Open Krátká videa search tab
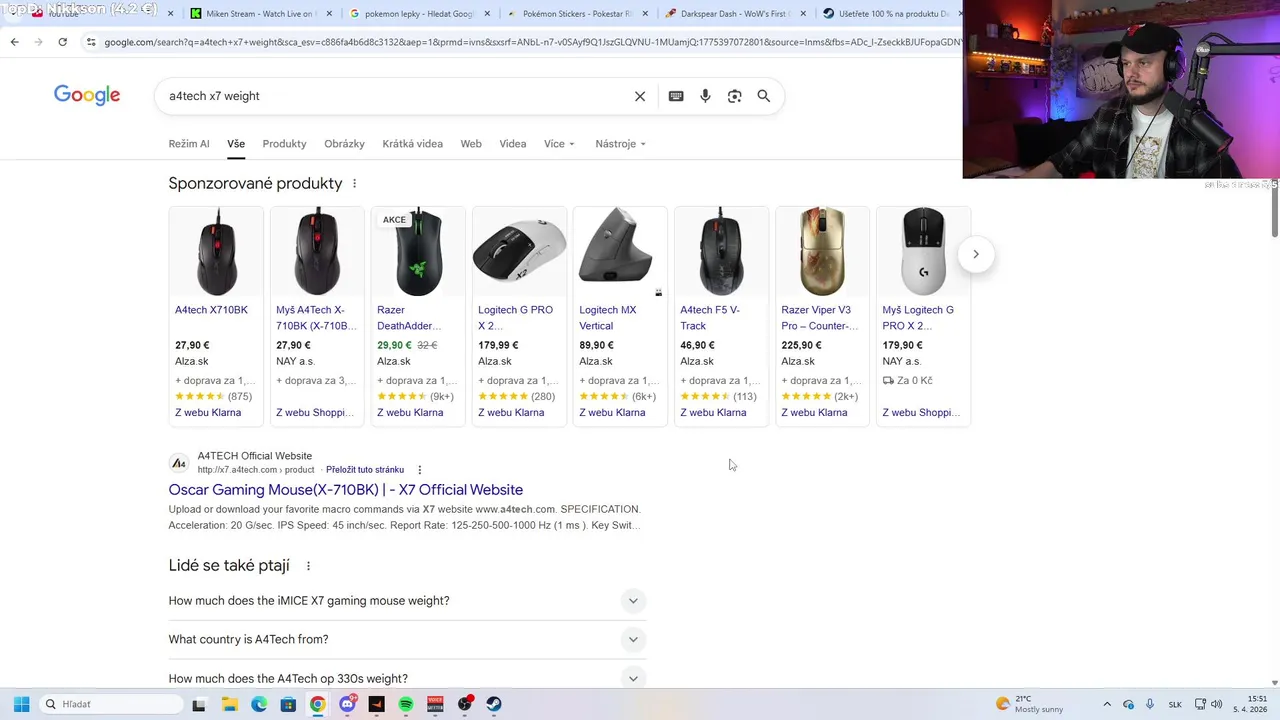 [x=412, y=144]
